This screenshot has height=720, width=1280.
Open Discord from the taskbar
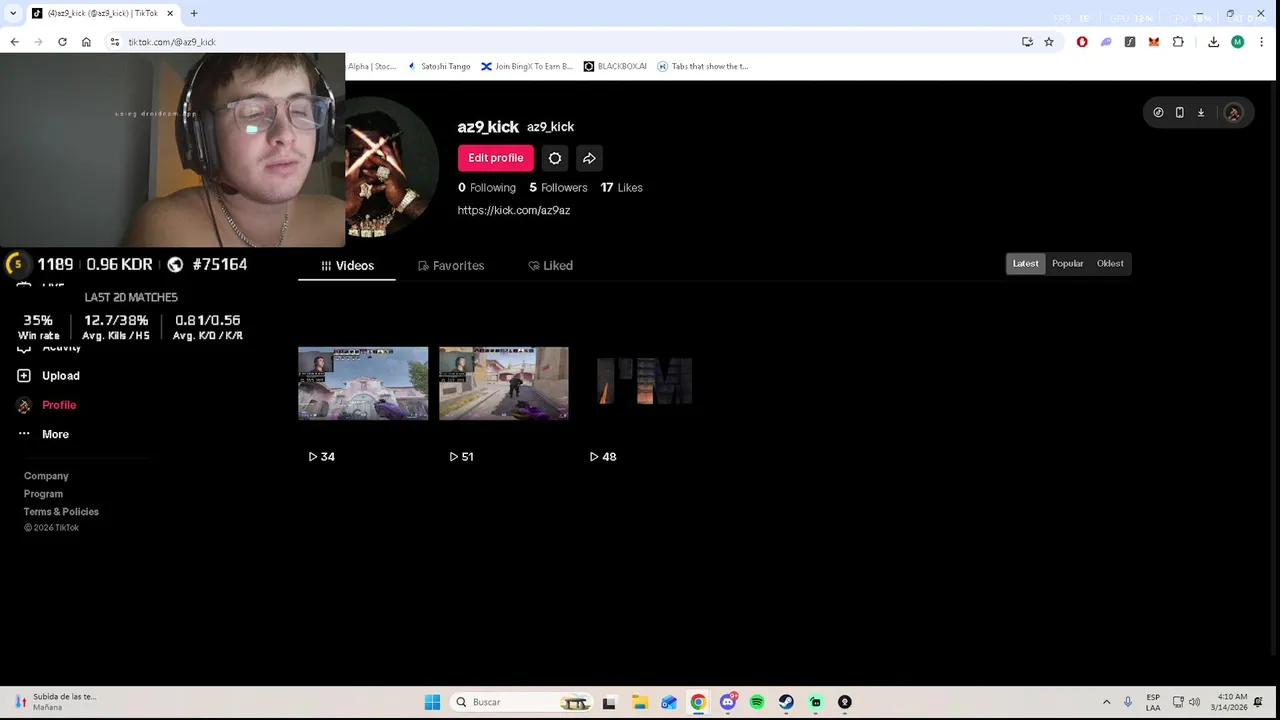(728, 702)
